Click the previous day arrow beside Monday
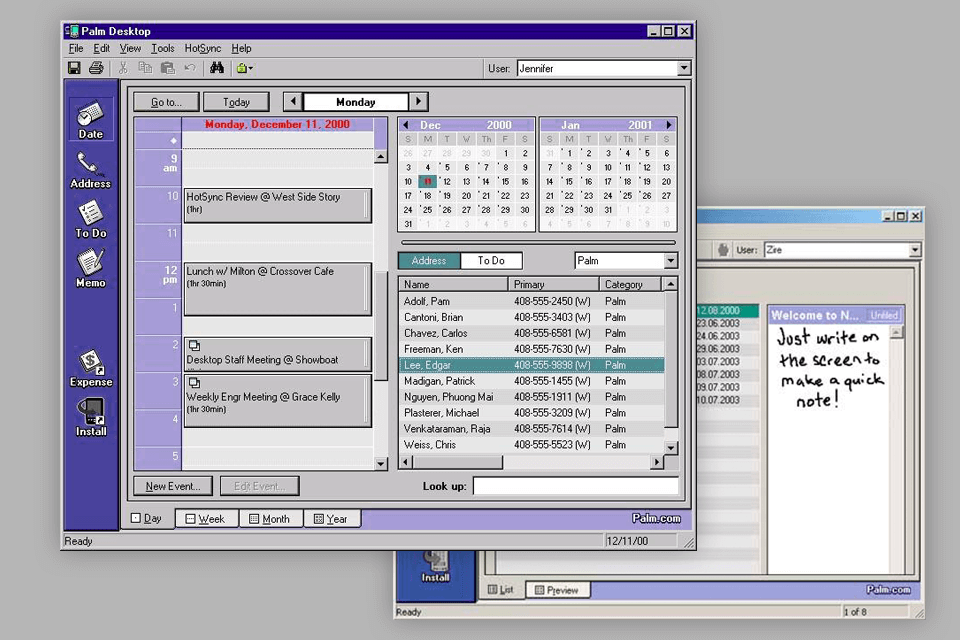 click(x=293, y=101)
